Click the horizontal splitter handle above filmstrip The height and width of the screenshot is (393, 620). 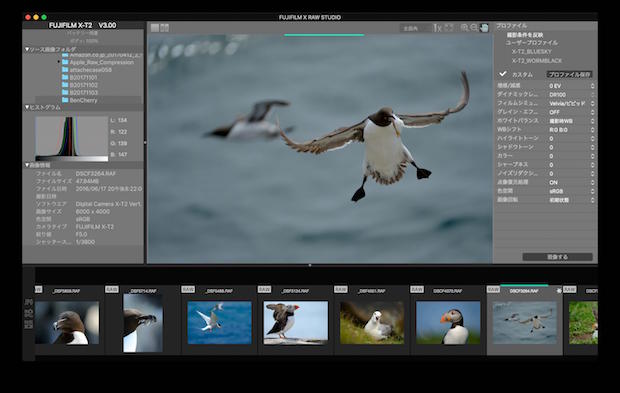tap(310, 265)
